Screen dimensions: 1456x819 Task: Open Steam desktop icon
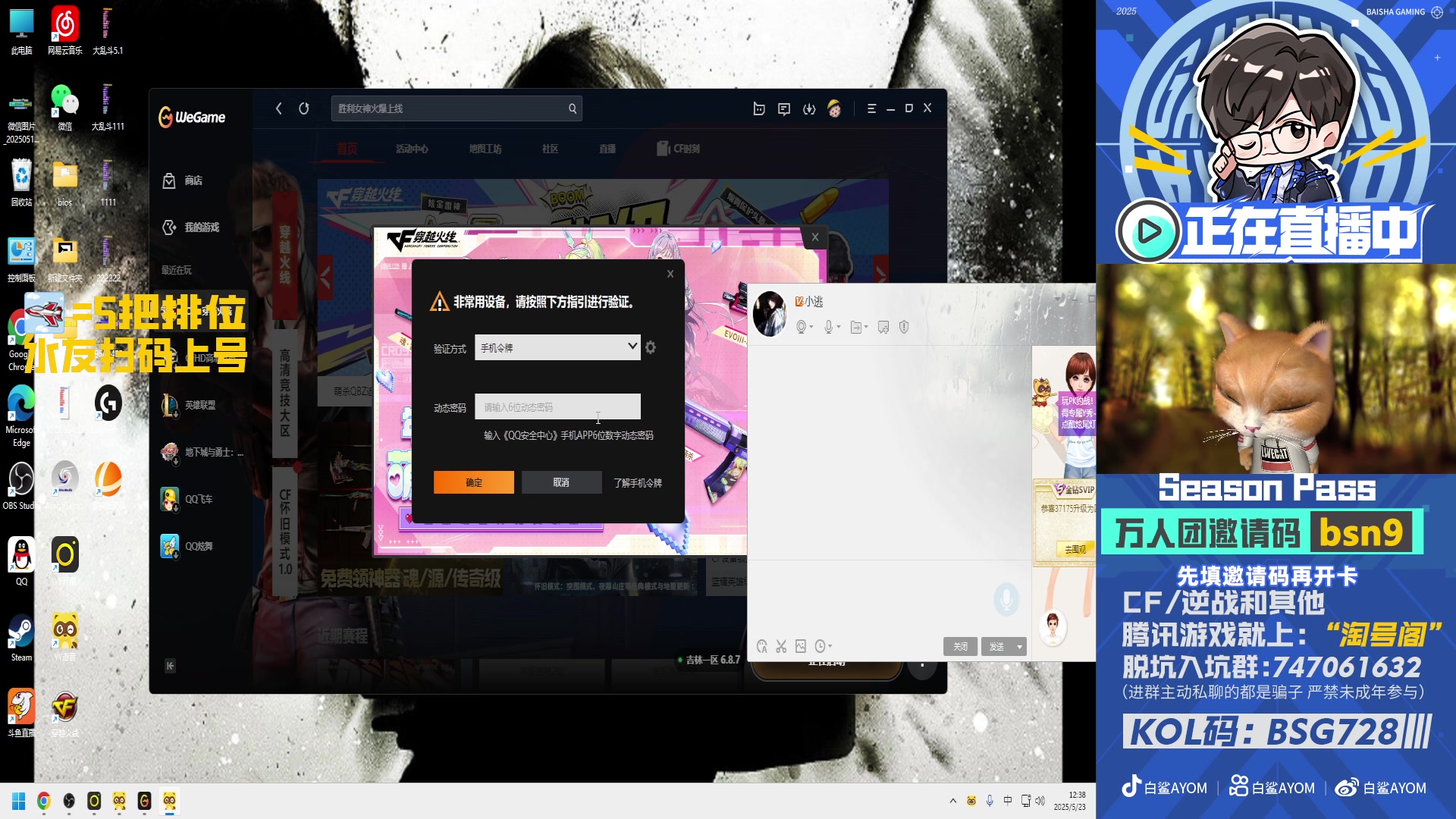tap(21, 638)
